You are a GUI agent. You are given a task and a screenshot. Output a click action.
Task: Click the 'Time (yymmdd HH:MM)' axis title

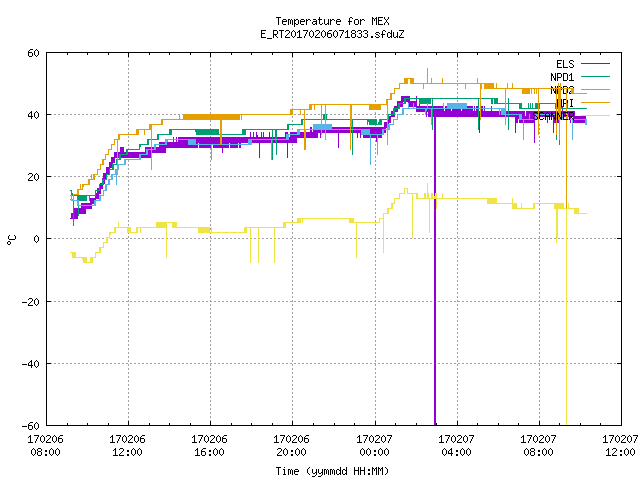[x=332, y=471]
